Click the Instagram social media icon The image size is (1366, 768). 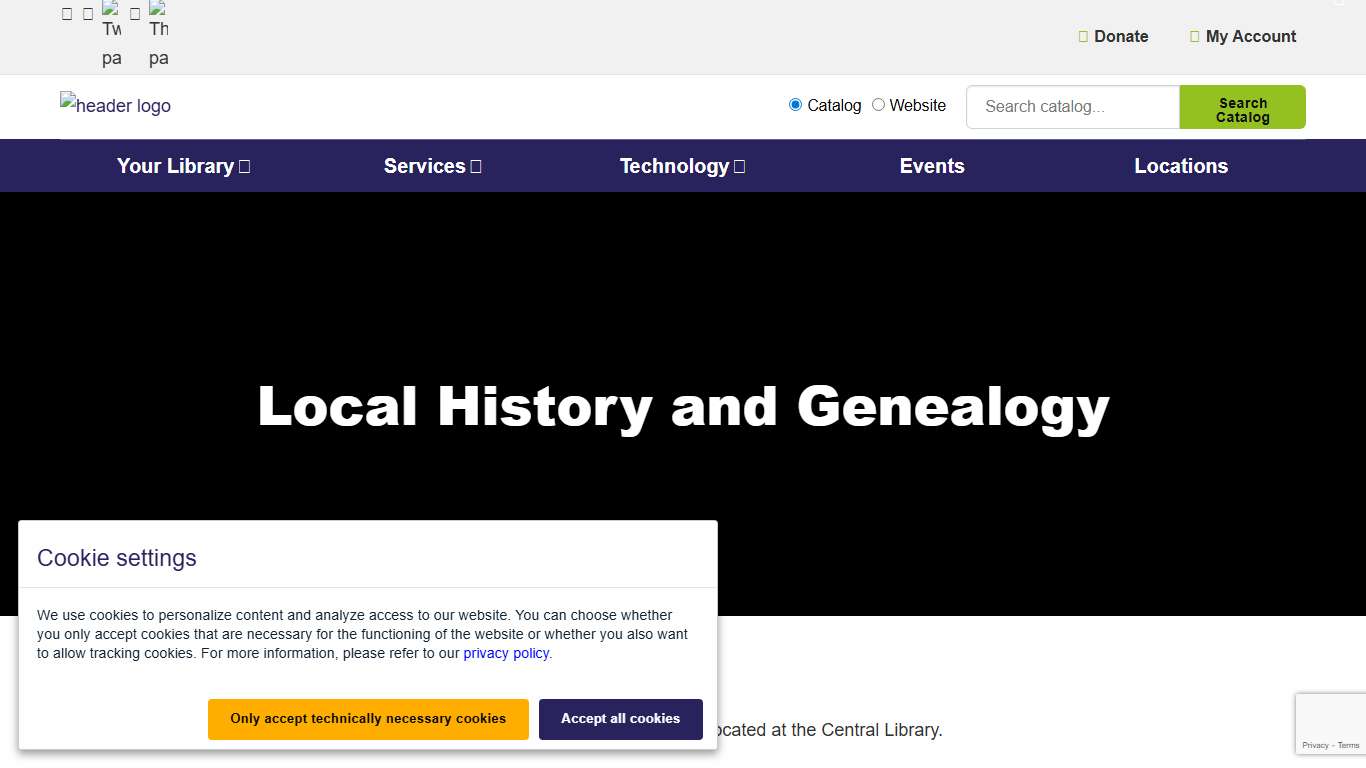88,13
